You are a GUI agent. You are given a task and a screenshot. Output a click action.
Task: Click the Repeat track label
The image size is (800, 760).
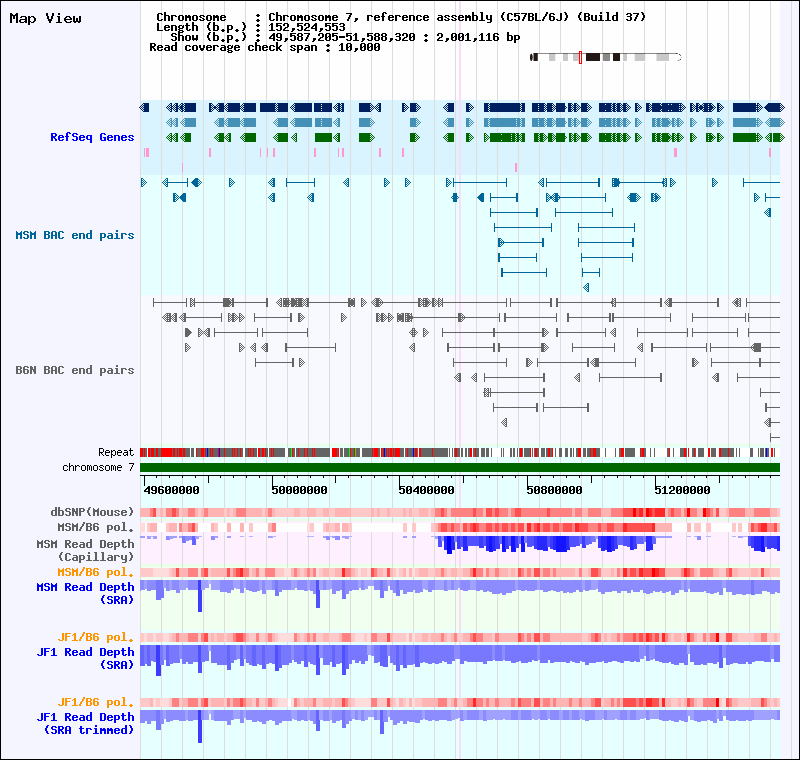pyautogui.click(x=116, y=452)
